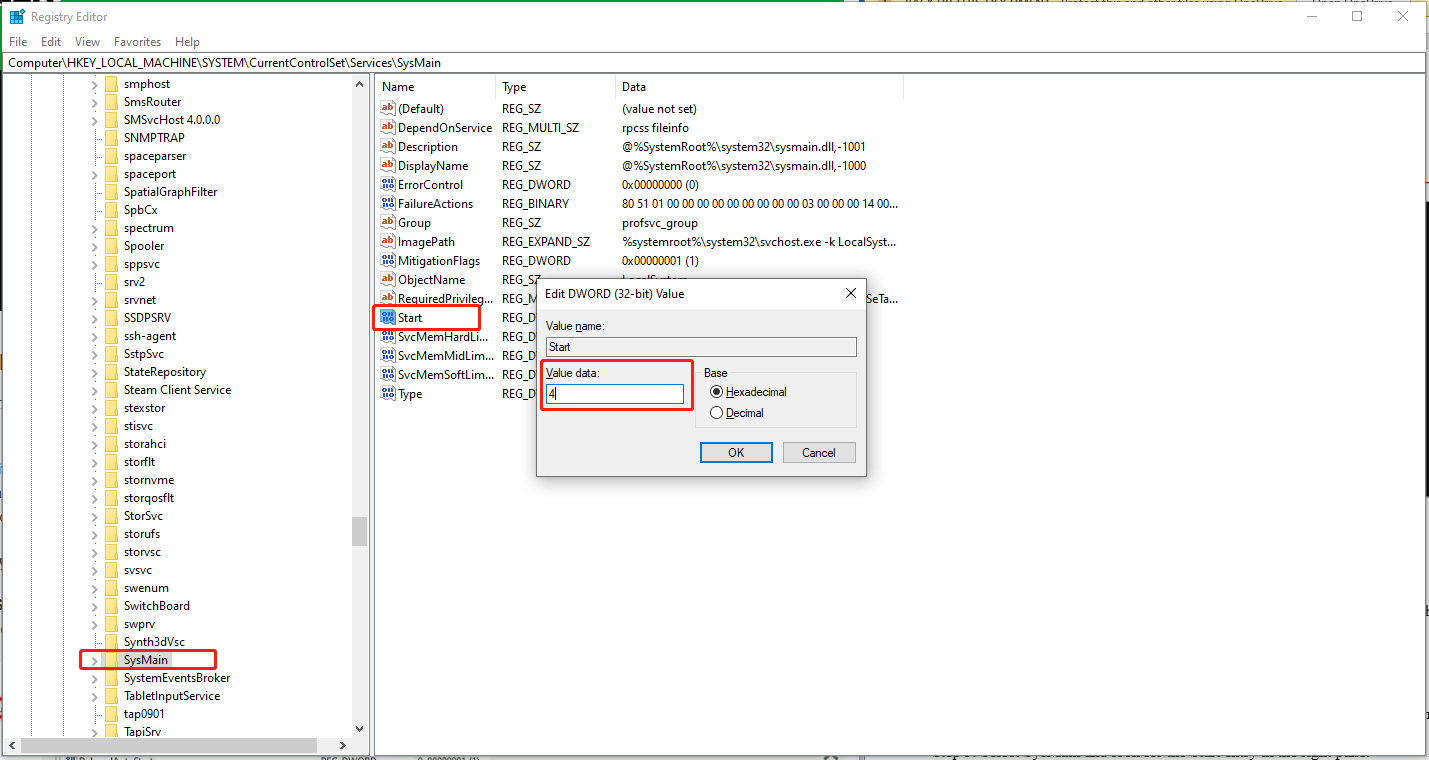The image size is (1429, 760).
Task: Click the TabletInputService folder icon
Action: pos(111,696)
